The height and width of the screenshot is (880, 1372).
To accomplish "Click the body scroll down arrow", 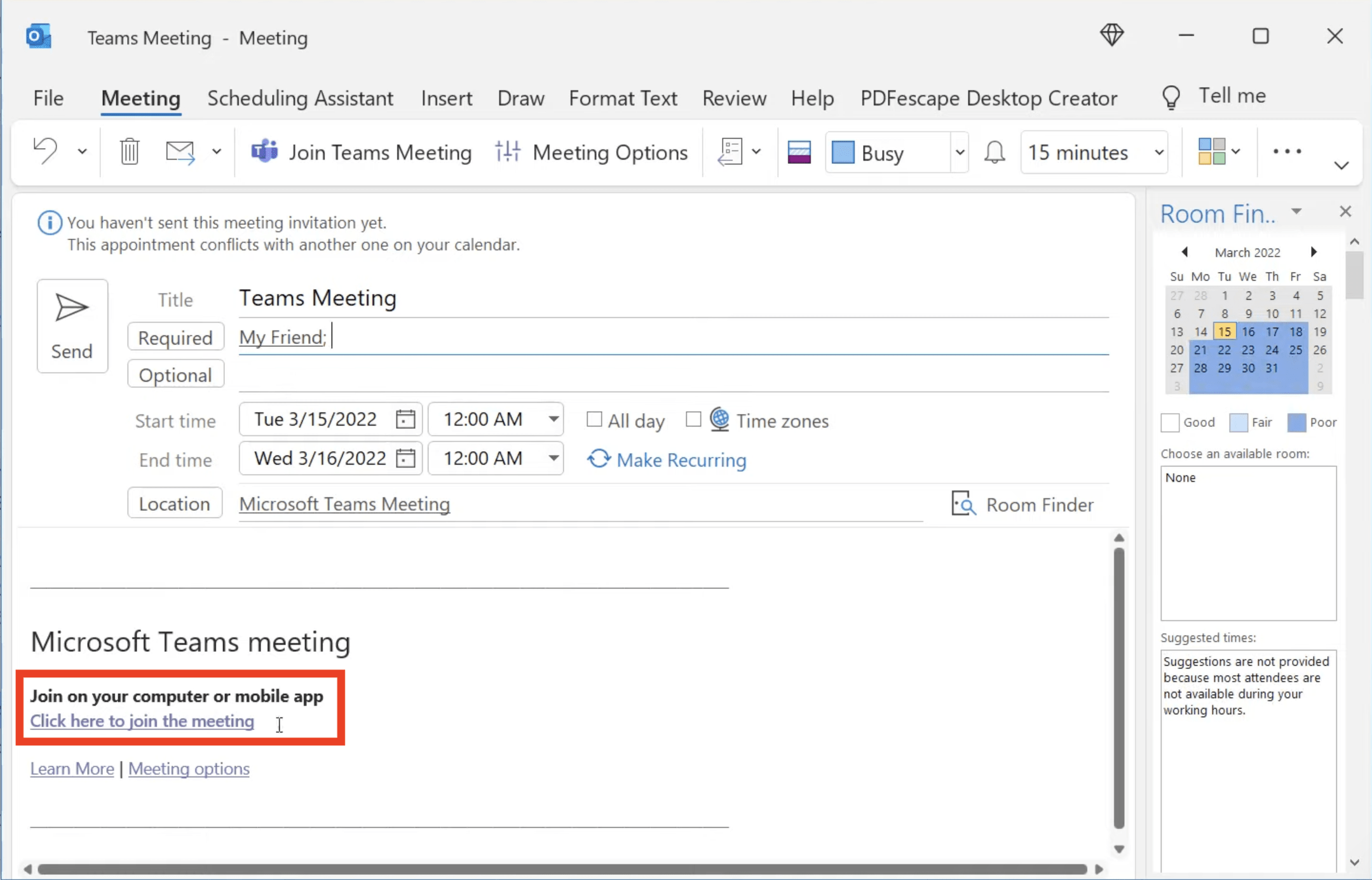I will click(x=1119, y=849).
